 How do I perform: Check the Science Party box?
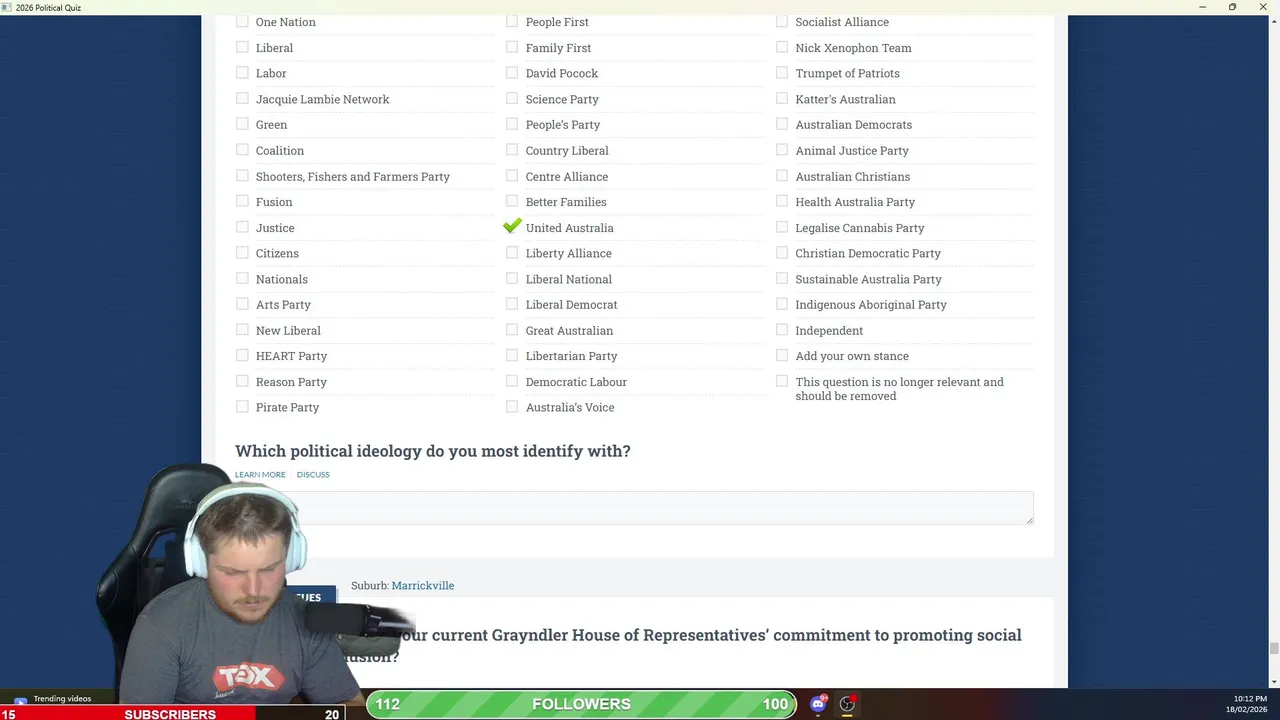(512, 98)
